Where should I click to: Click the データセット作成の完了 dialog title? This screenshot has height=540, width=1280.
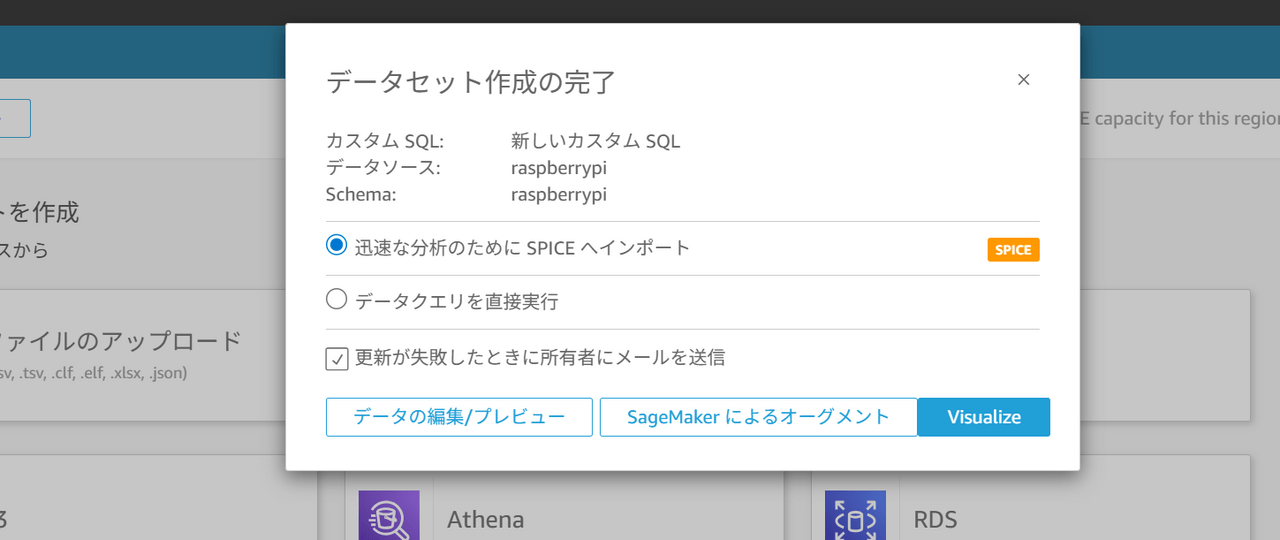click(471, 82)
